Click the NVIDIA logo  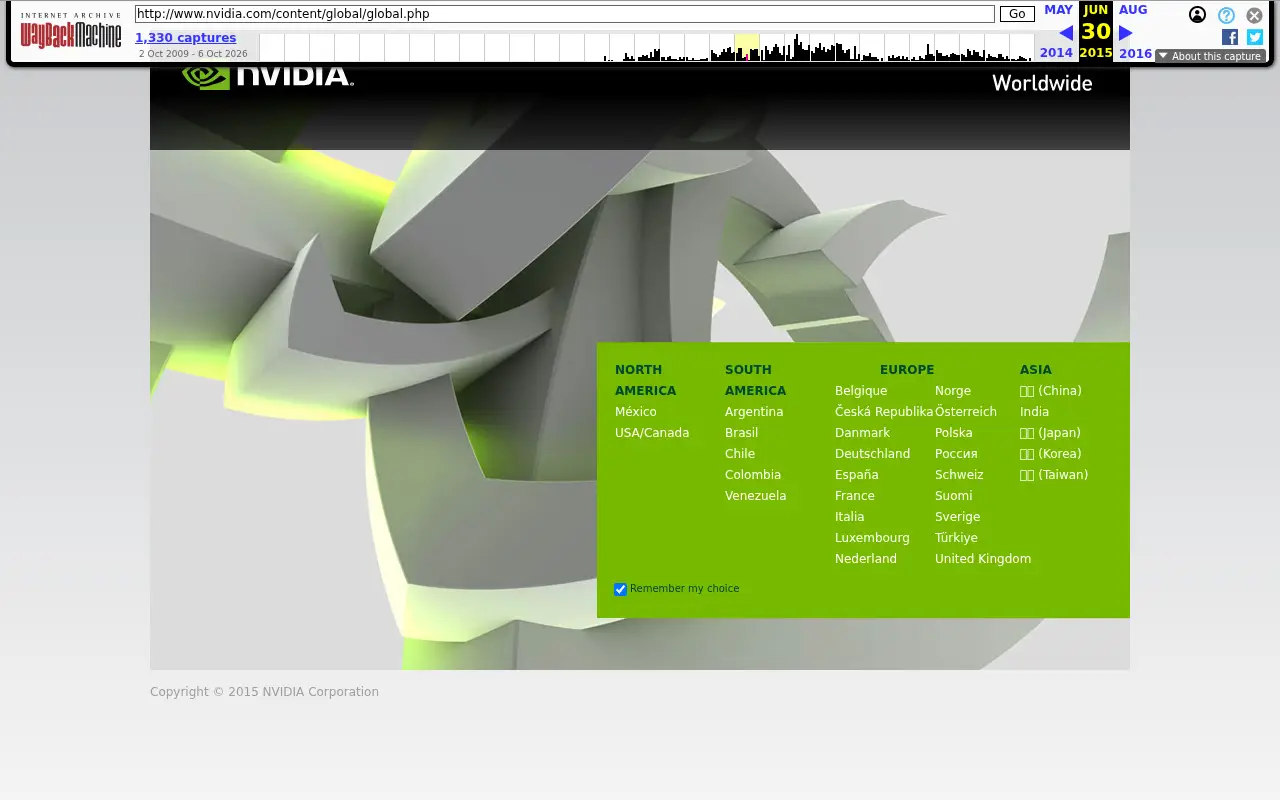click(x=267, y=76)
